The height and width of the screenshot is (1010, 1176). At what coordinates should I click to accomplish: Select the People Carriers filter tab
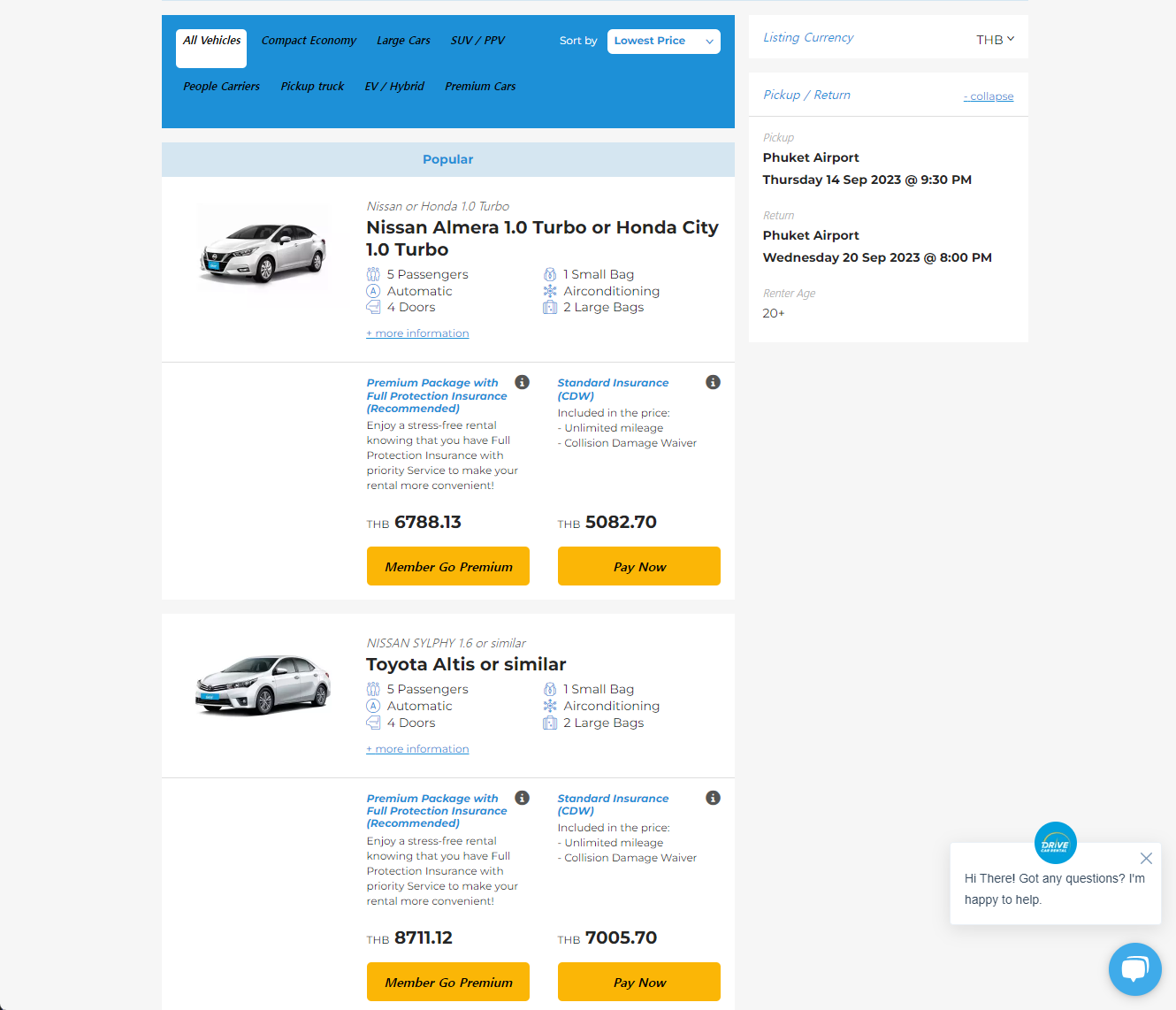coord(221,87)
